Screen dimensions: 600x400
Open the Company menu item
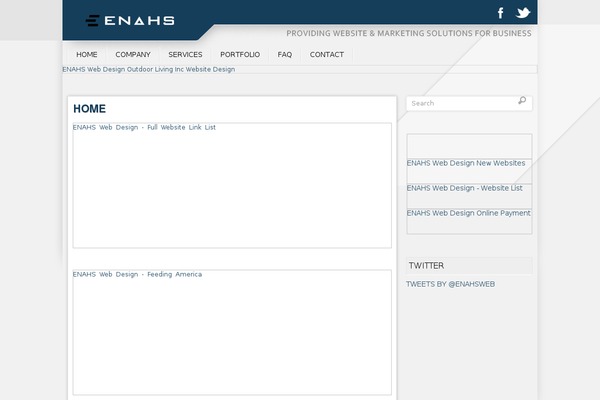tap(133, 55)
